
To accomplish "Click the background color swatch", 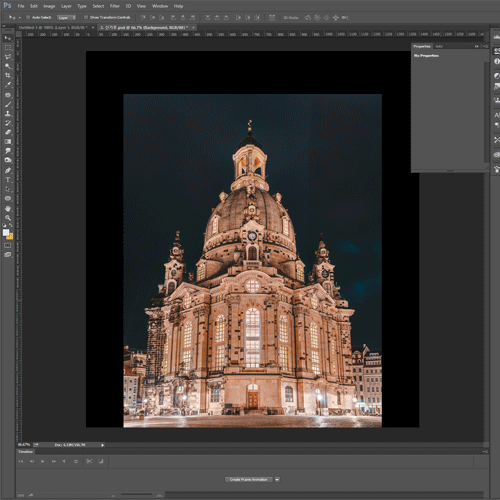I will pos(10,236).
